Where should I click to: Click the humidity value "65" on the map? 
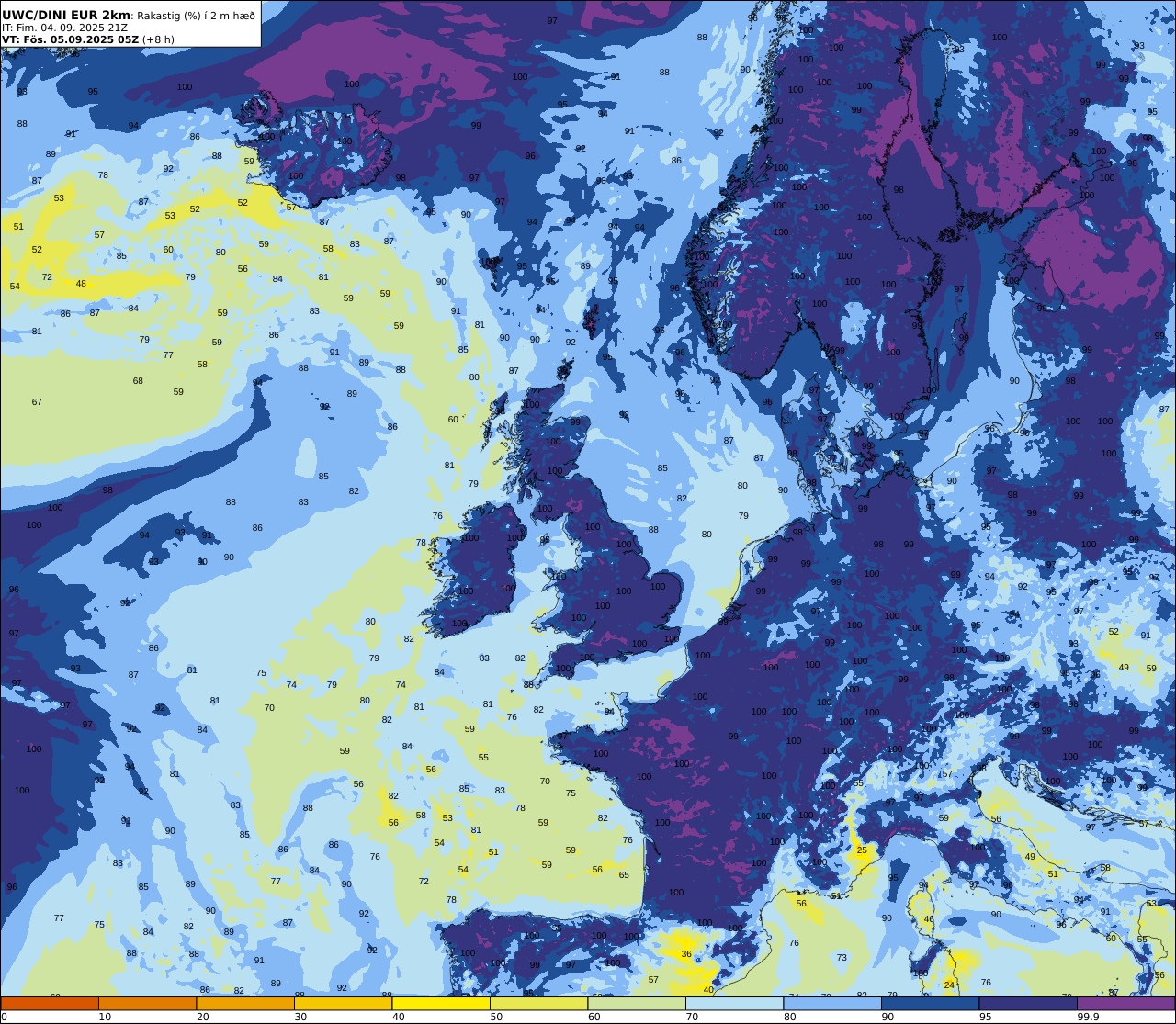point(624,875)
